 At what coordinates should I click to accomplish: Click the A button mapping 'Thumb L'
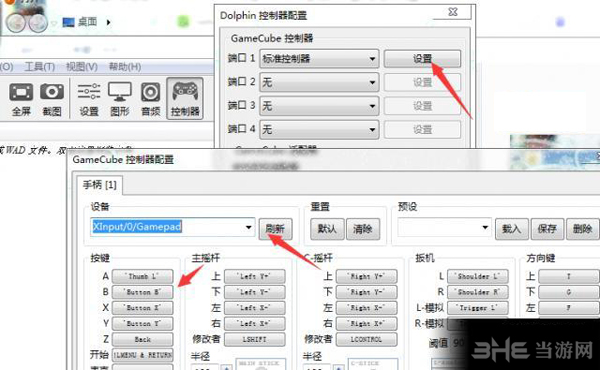143,276
